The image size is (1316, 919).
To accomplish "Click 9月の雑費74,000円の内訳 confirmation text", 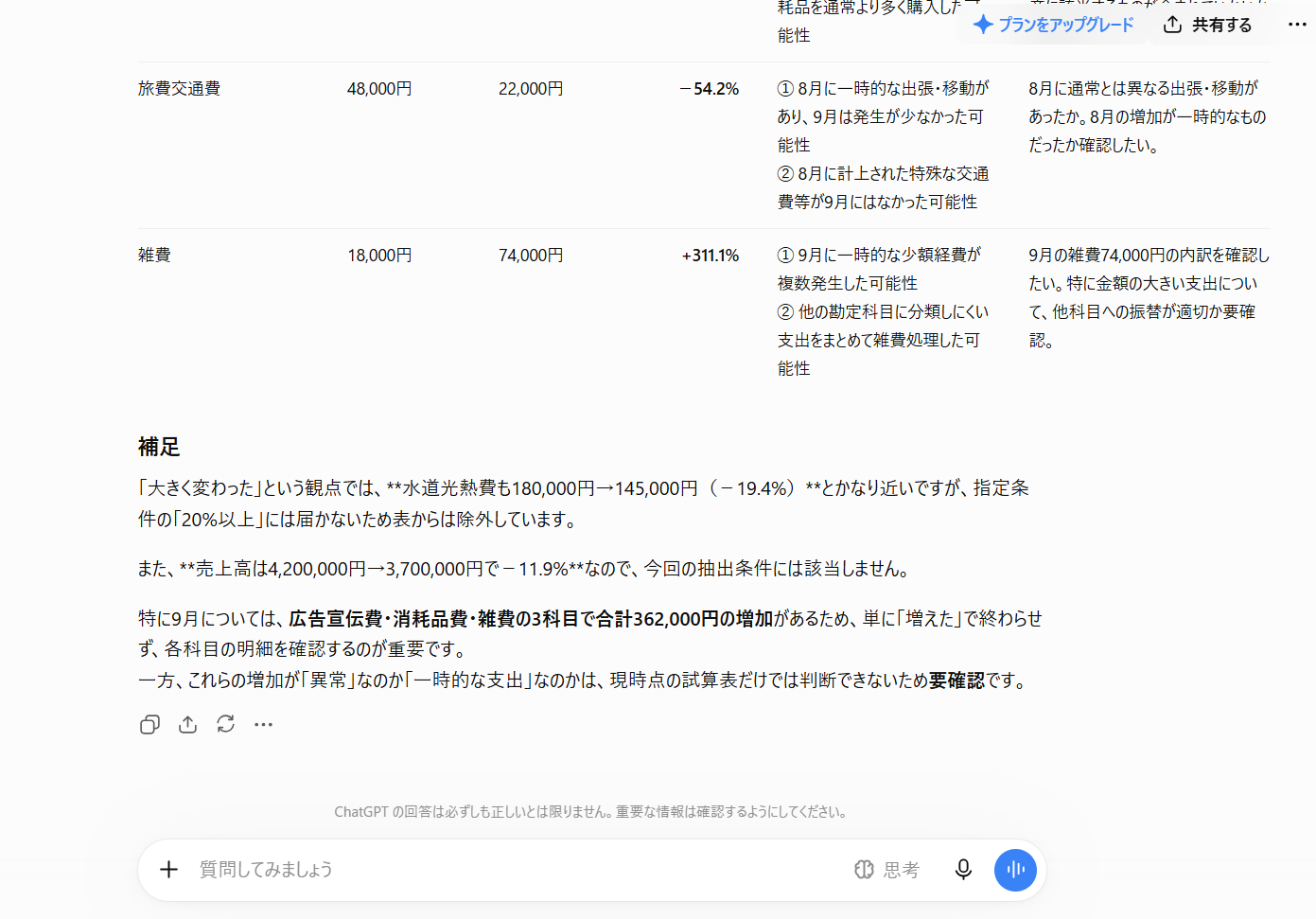I will [x=1149, y=298].
